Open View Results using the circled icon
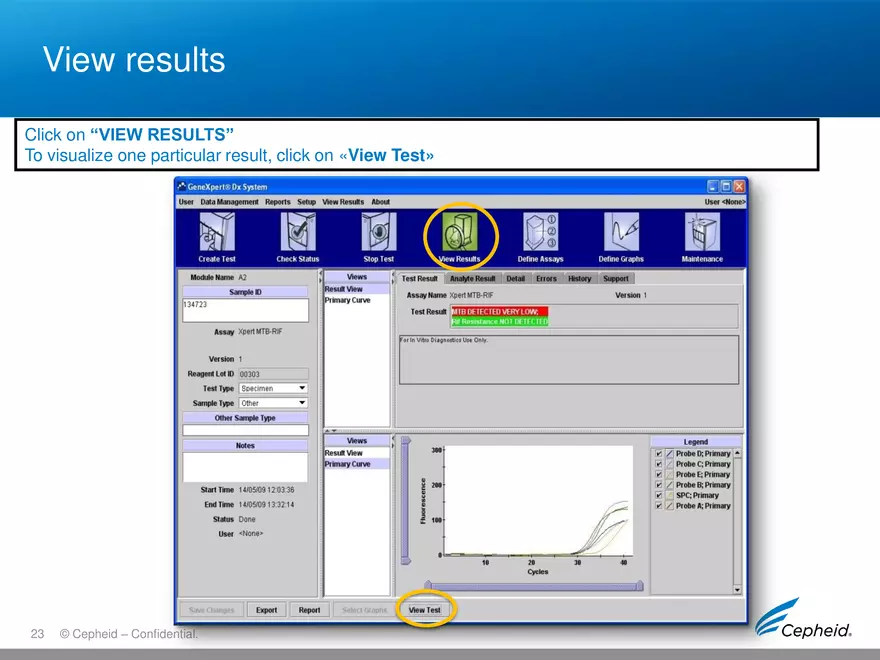The width and height of the screenshot is (880, 660). click(460, 233)
